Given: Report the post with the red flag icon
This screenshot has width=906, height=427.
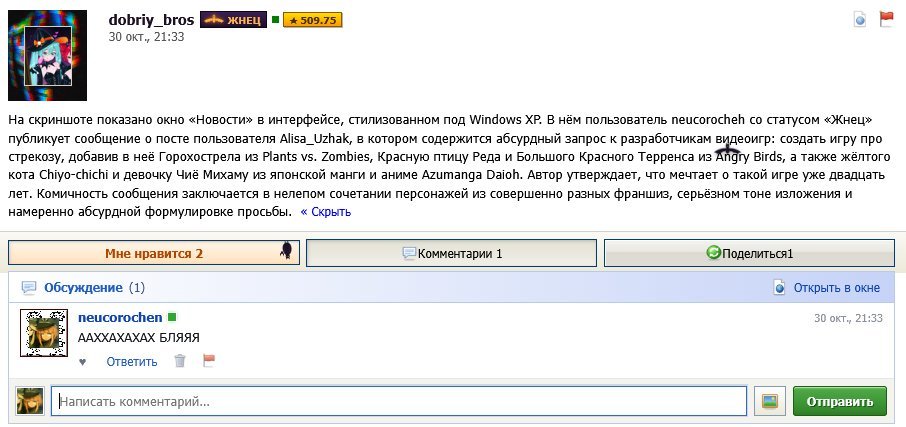Looking at the screenshot, I should pyautogui.click(x=886, y=19).
